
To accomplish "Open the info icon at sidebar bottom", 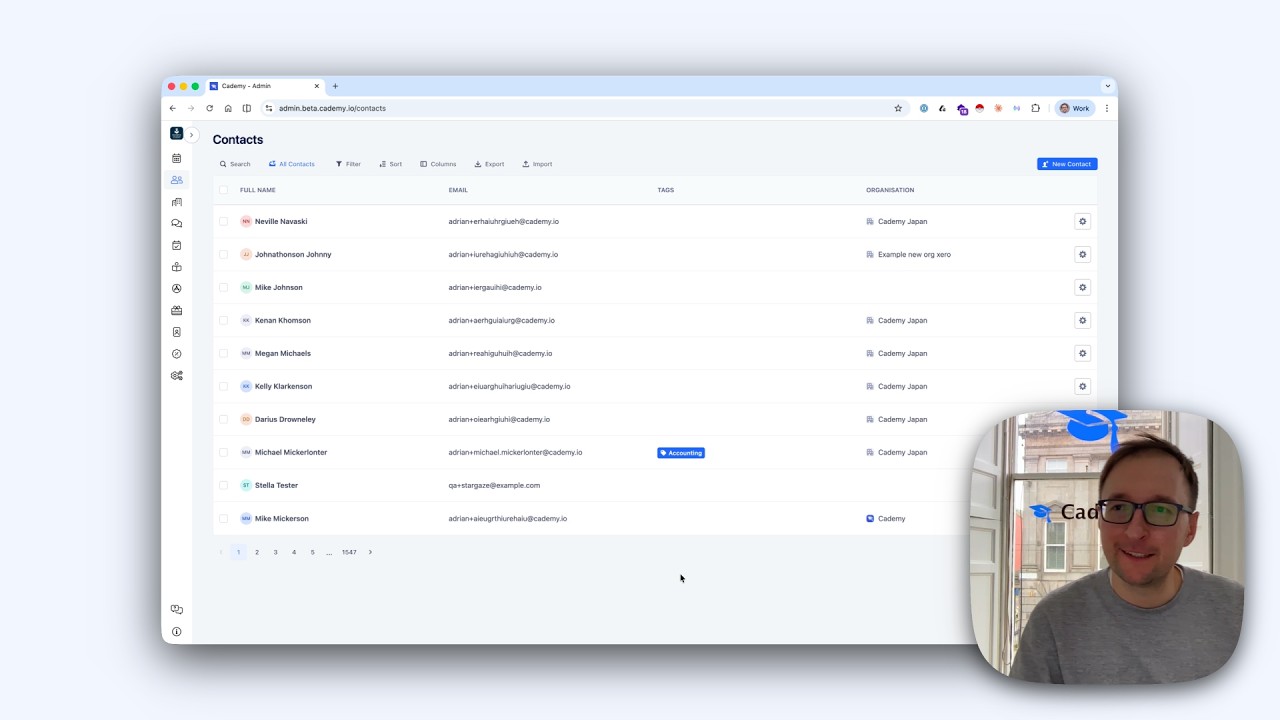I will 177,632.
